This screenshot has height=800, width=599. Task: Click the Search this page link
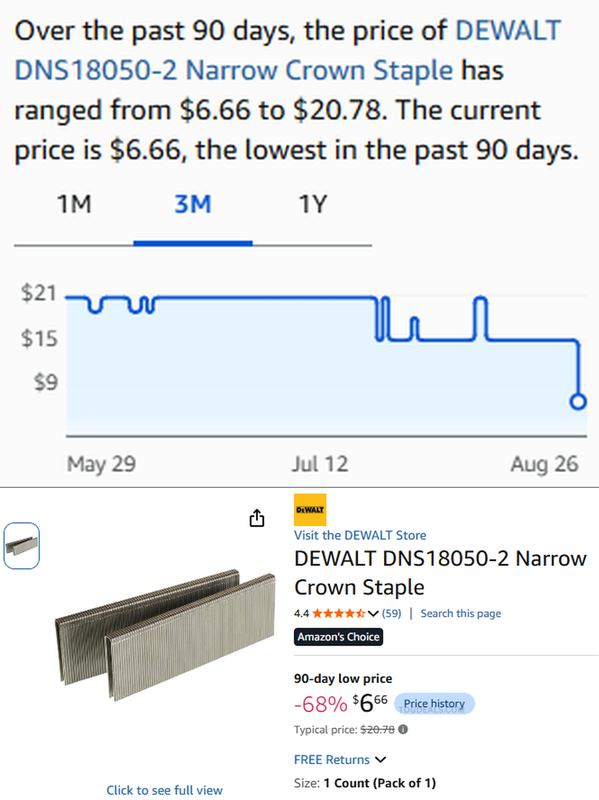click(x=461, y=613)
